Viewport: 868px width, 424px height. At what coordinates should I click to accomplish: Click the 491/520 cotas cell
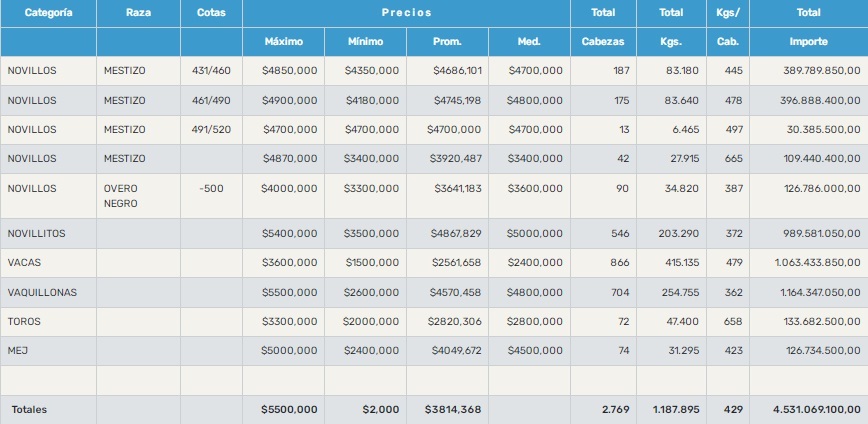coord(211,129)
